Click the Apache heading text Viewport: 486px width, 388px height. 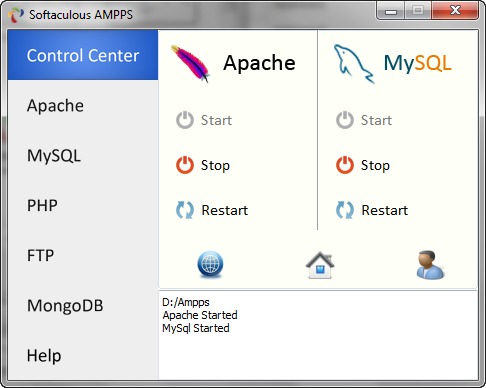[259, 63]
